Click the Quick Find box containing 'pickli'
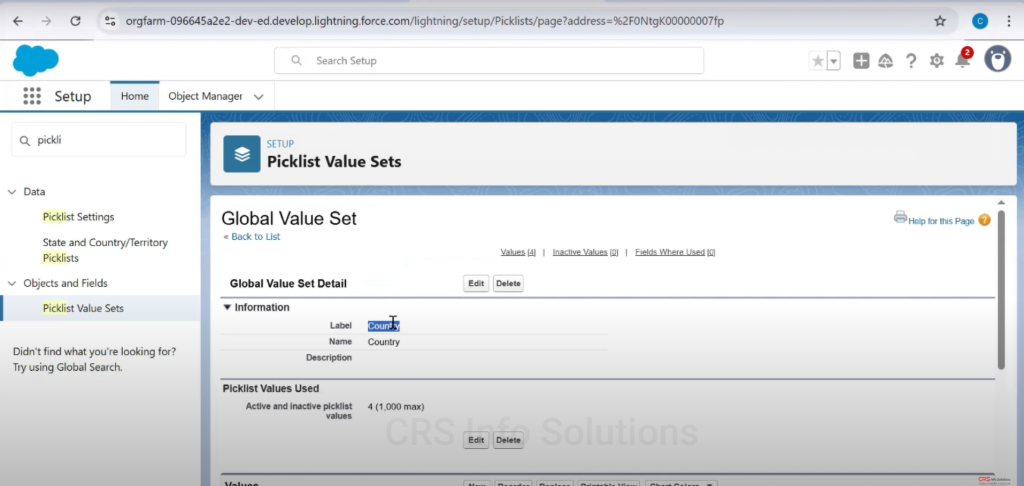Screen dimensions: 1024x486 pyautogui.click(x=99, y=140)
